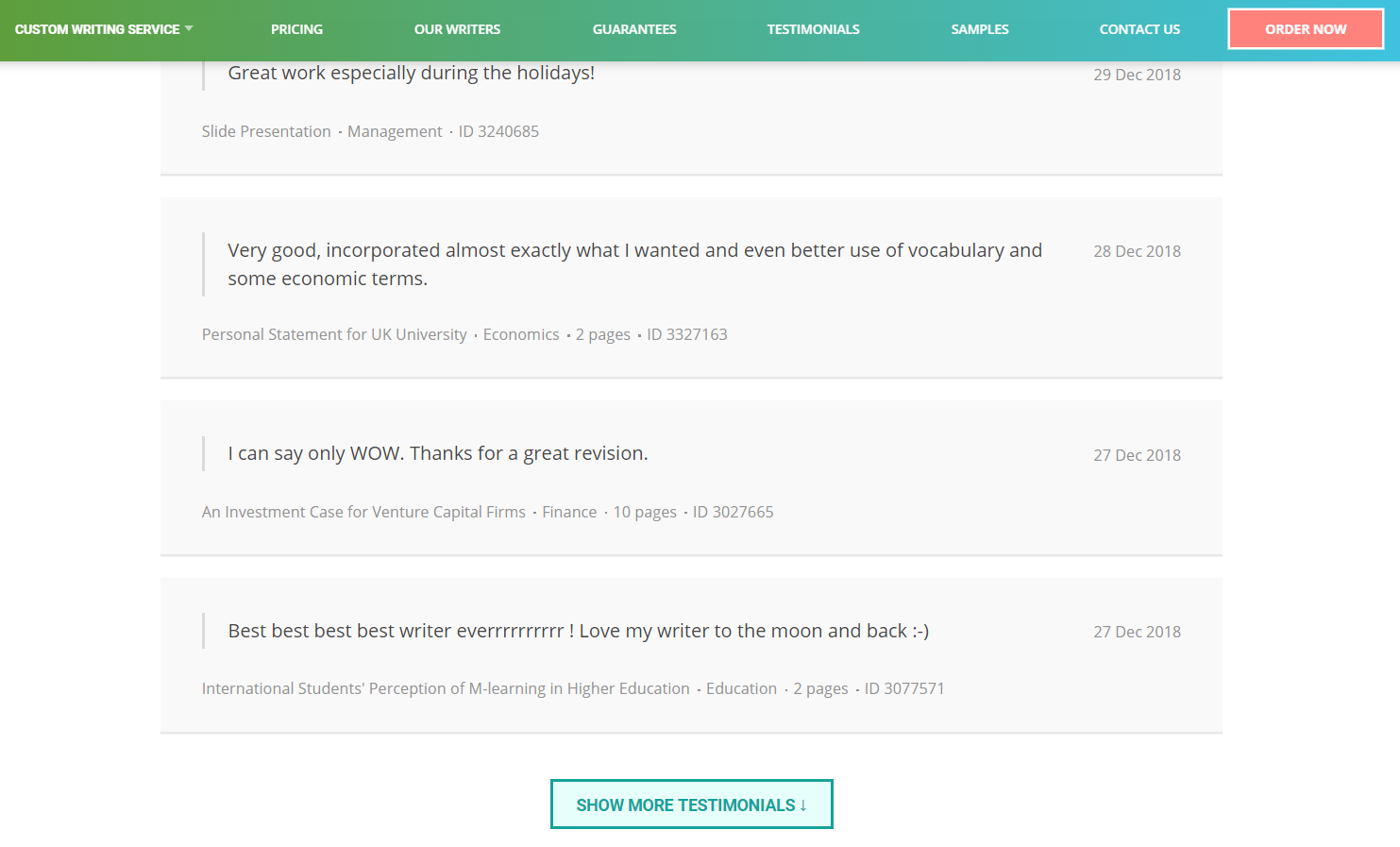The height and width of the screenshot is (847, 1400).
Task: Open Contact Us in the navigation
Action: pyautogui.click(x=1139, y=29)
